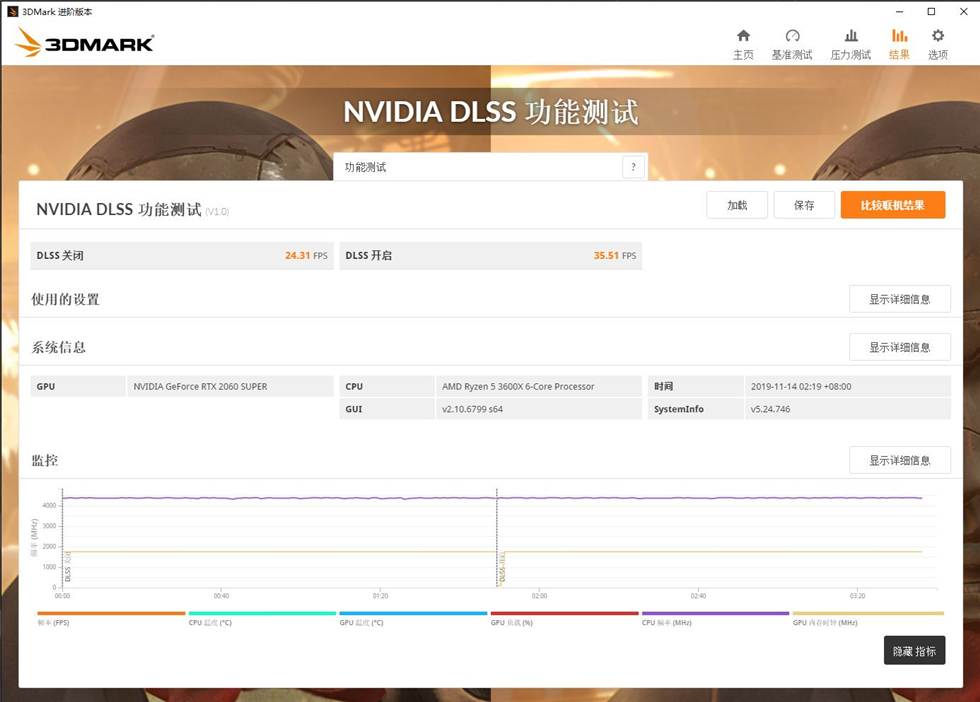Click the 保存 save button

tap(804, 205)
